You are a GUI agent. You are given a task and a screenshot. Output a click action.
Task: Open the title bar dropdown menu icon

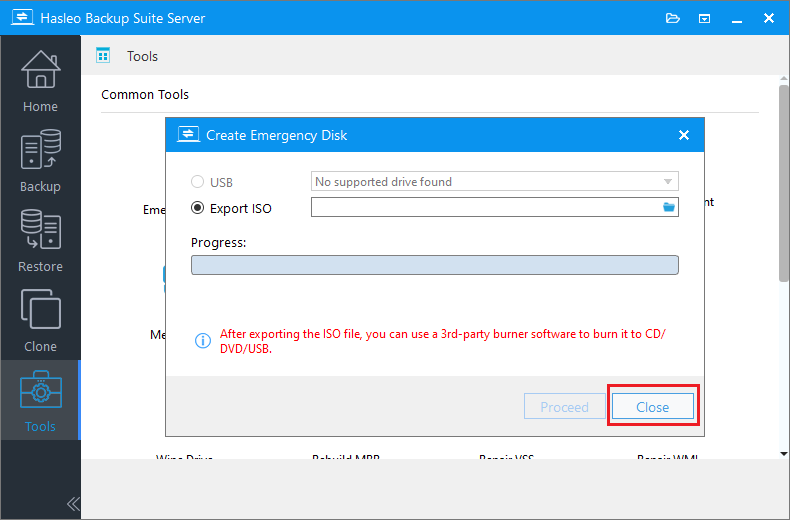[x=704, y=18]
